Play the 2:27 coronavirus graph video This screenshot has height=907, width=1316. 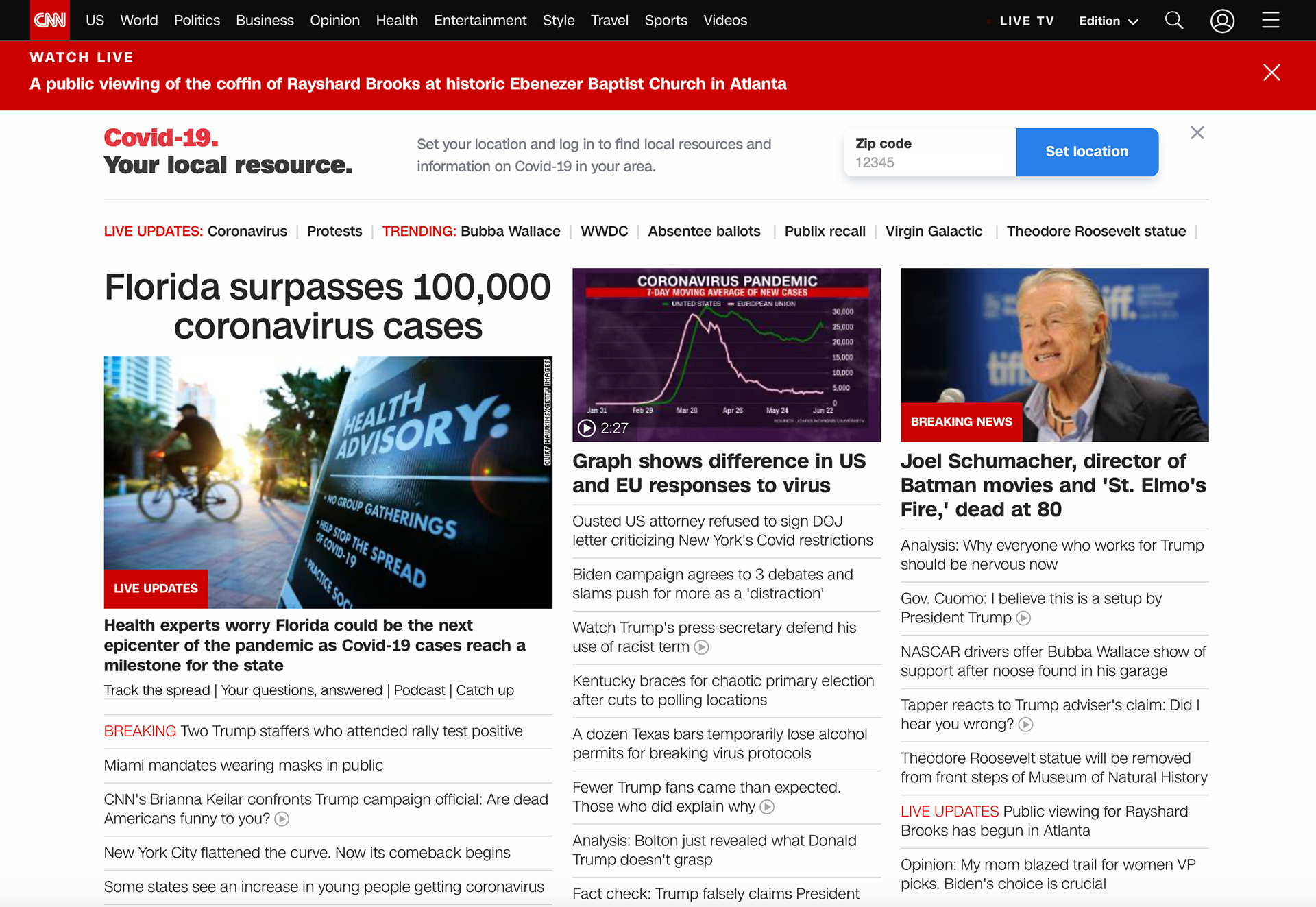pyautogui.click(x=587, y=428)
